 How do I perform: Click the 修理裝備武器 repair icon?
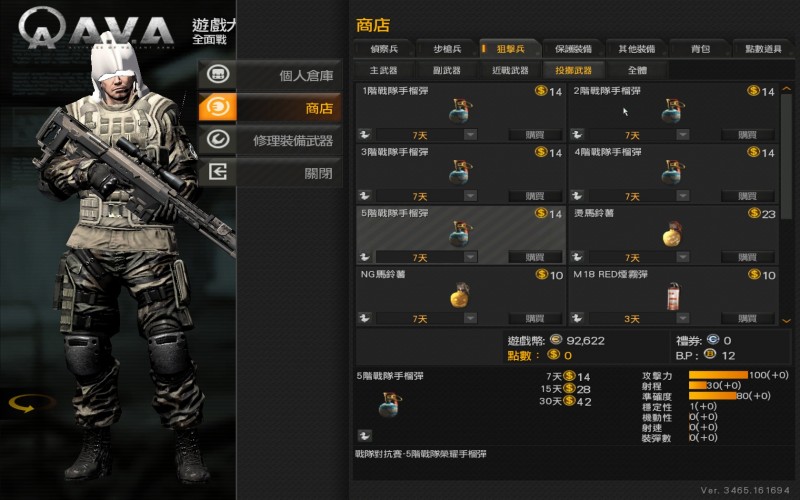pos(218,139)
